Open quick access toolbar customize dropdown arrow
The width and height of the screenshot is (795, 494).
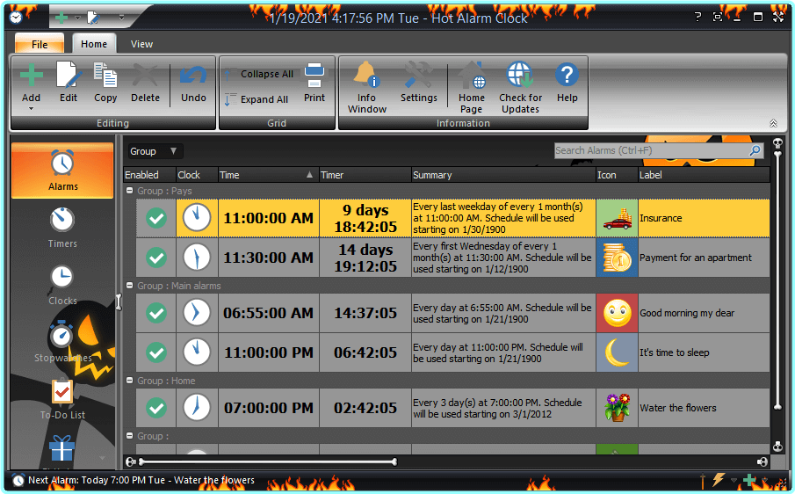pos(122,18)
